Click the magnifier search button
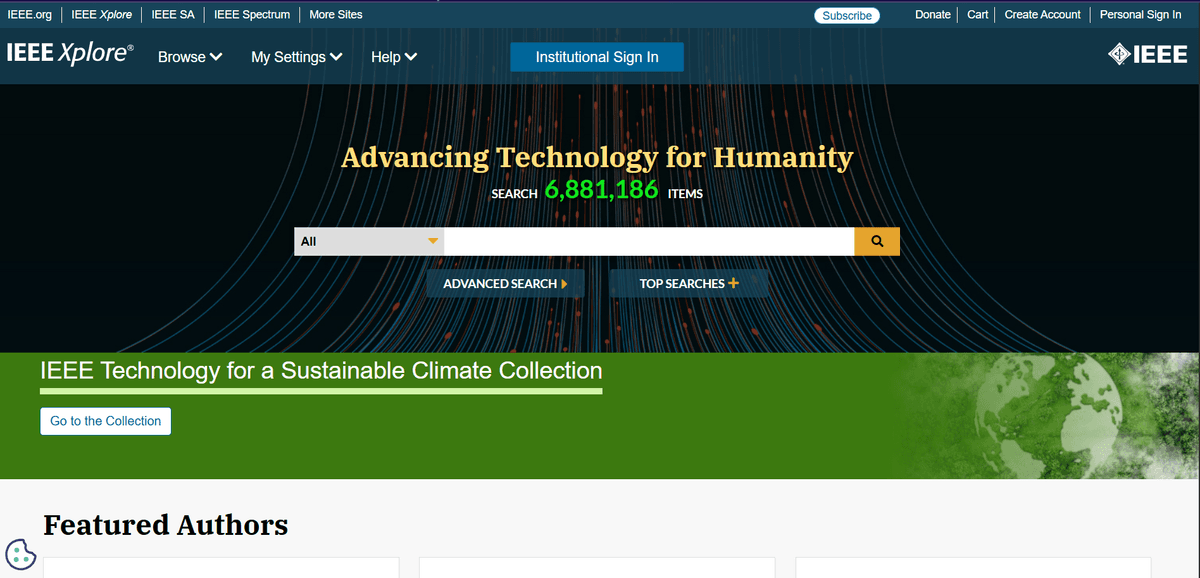 click(877, 241)
